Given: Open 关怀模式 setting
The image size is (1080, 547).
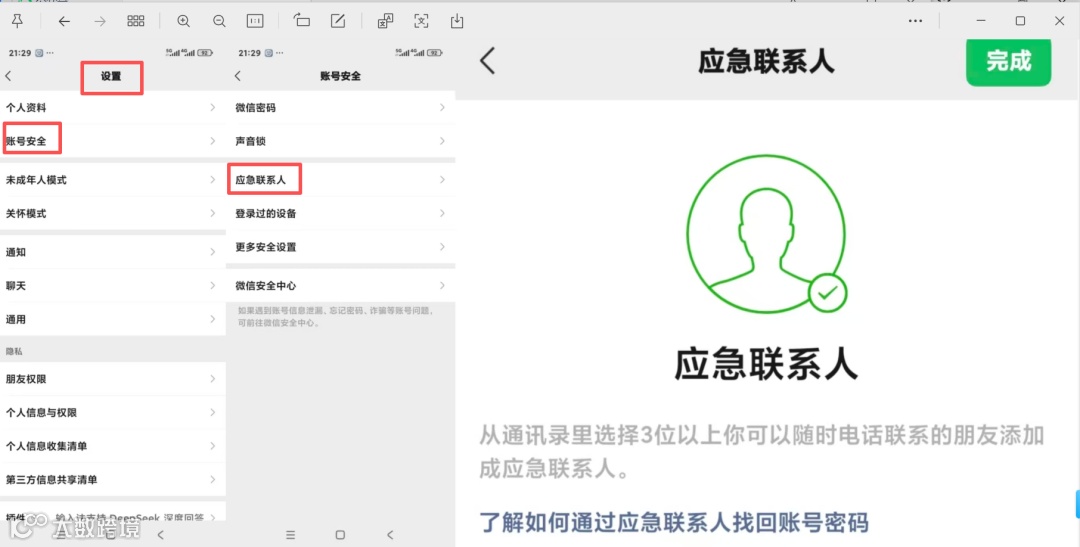Looking at the screenshot, I should coord(113,214).
